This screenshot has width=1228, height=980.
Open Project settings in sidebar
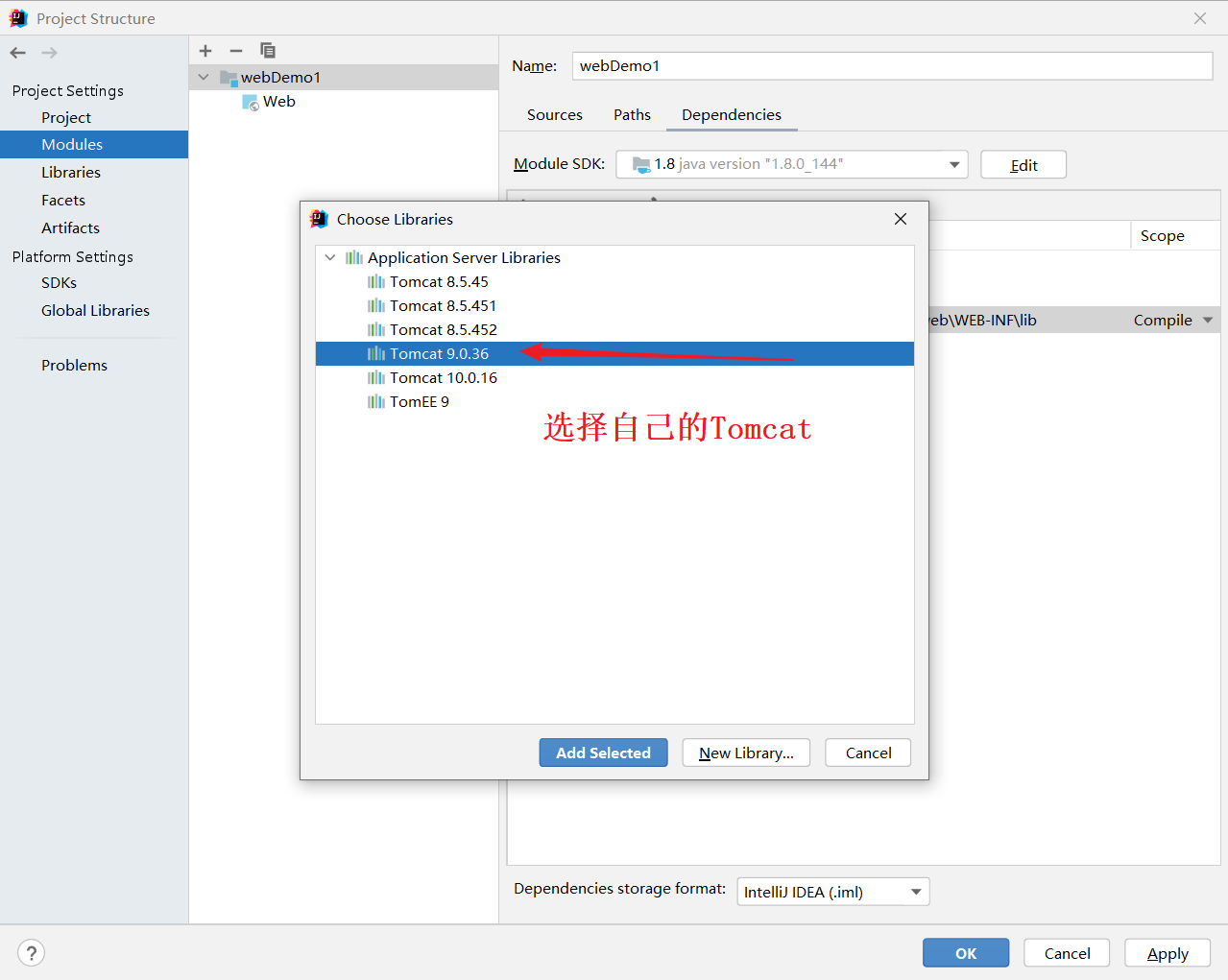[x=66, y=118]
